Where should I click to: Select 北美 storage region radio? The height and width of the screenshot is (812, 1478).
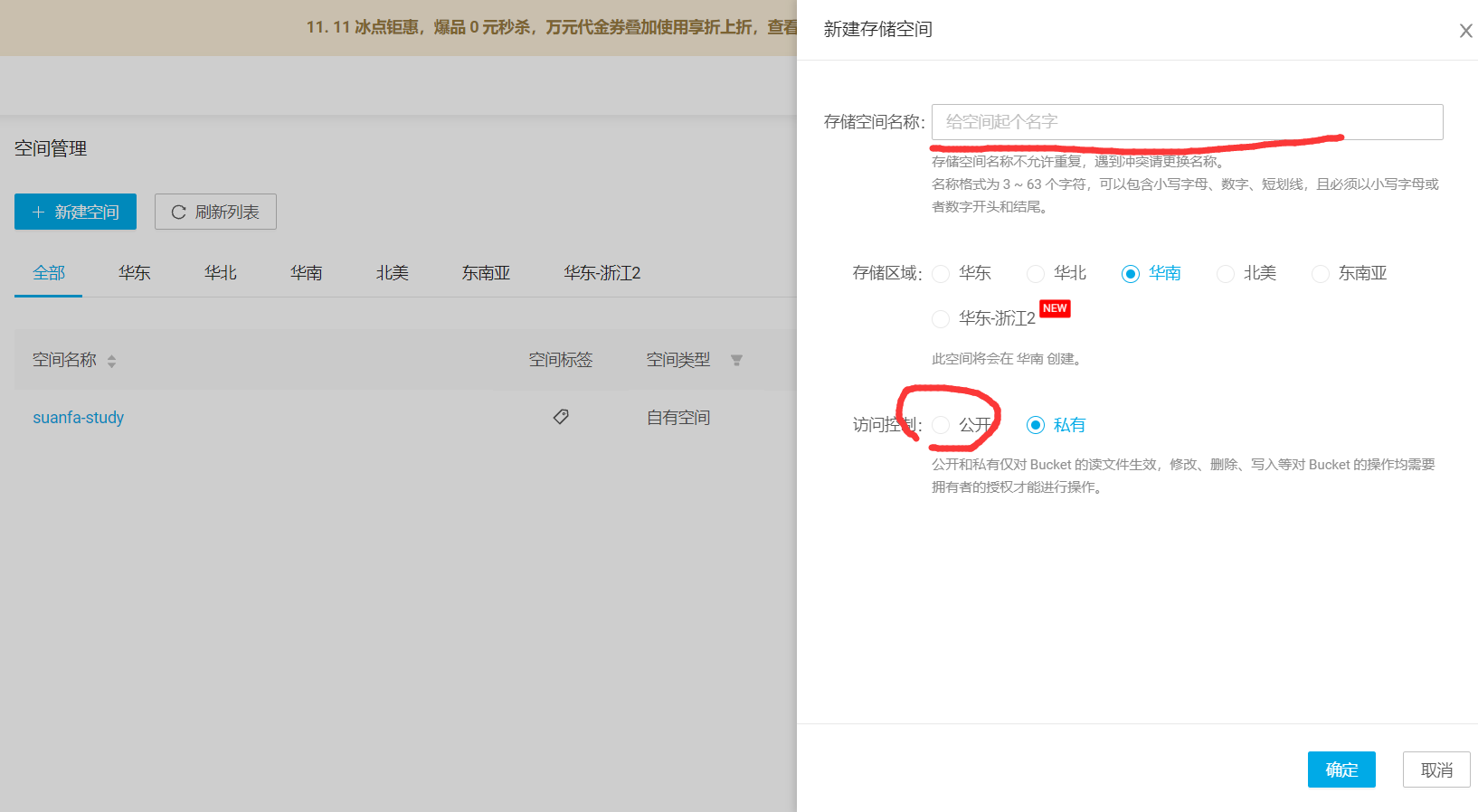click(x=1226, y=274)
